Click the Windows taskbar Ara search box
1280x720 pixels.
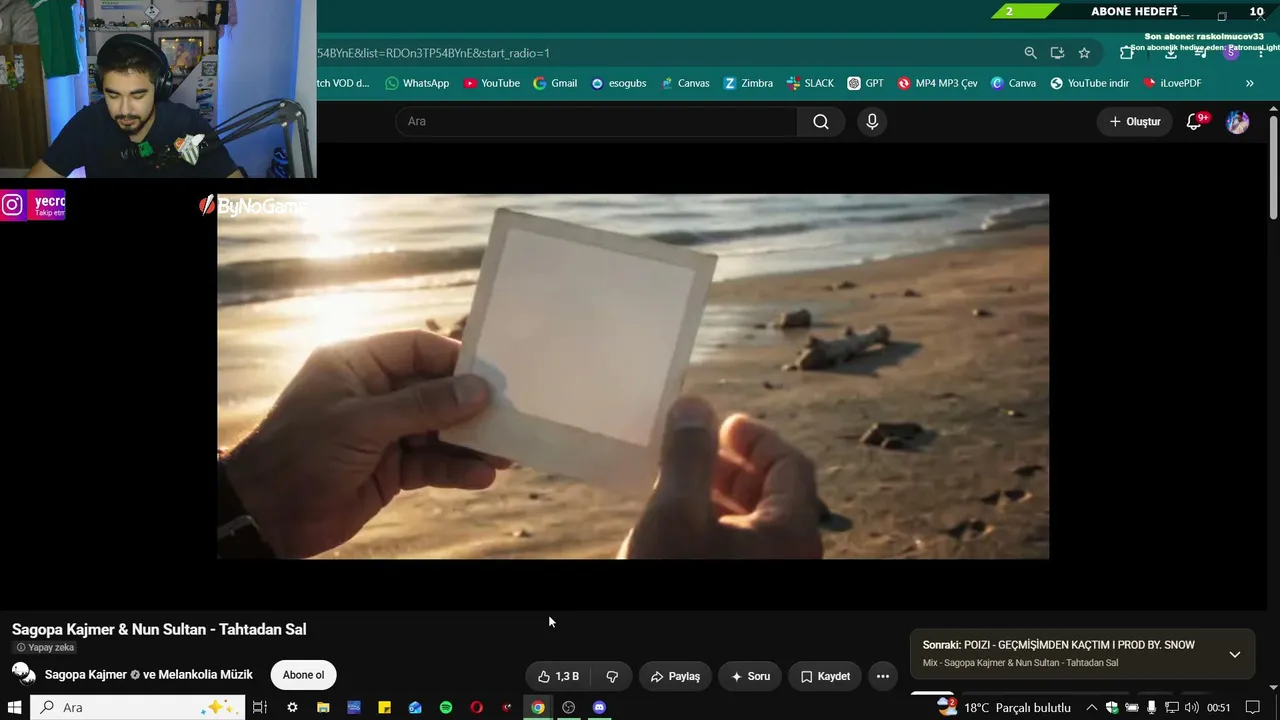click(x=137, y=707)
